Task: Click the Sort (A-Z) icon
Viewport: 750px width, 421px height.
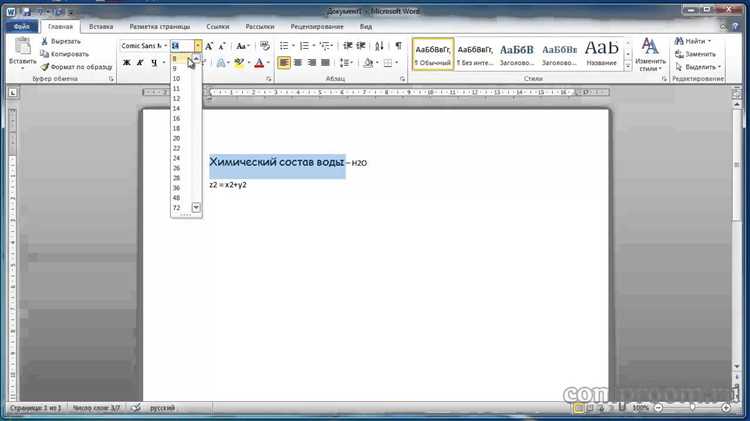Action: click(x=379, y=46)
